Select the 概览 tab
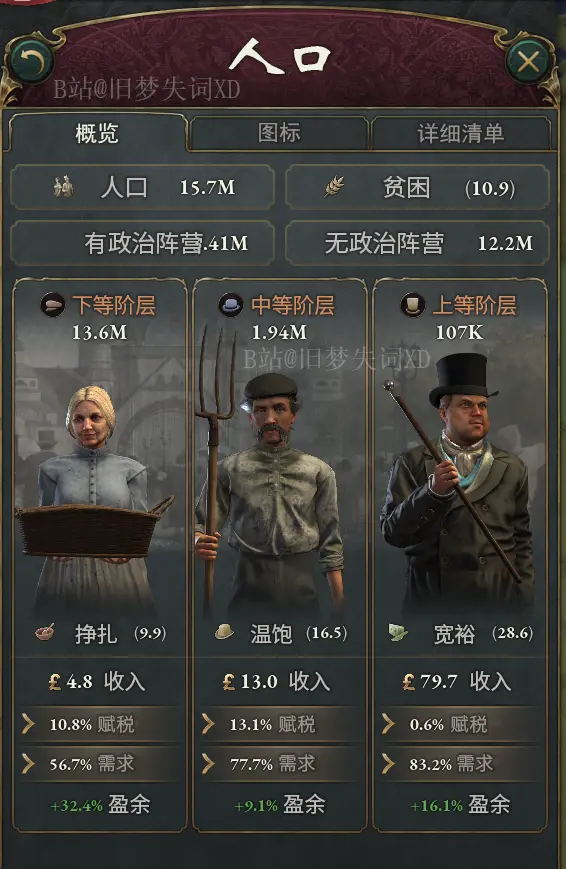The image size is (566, 869). pyautogui.click(x=97, y=133)
